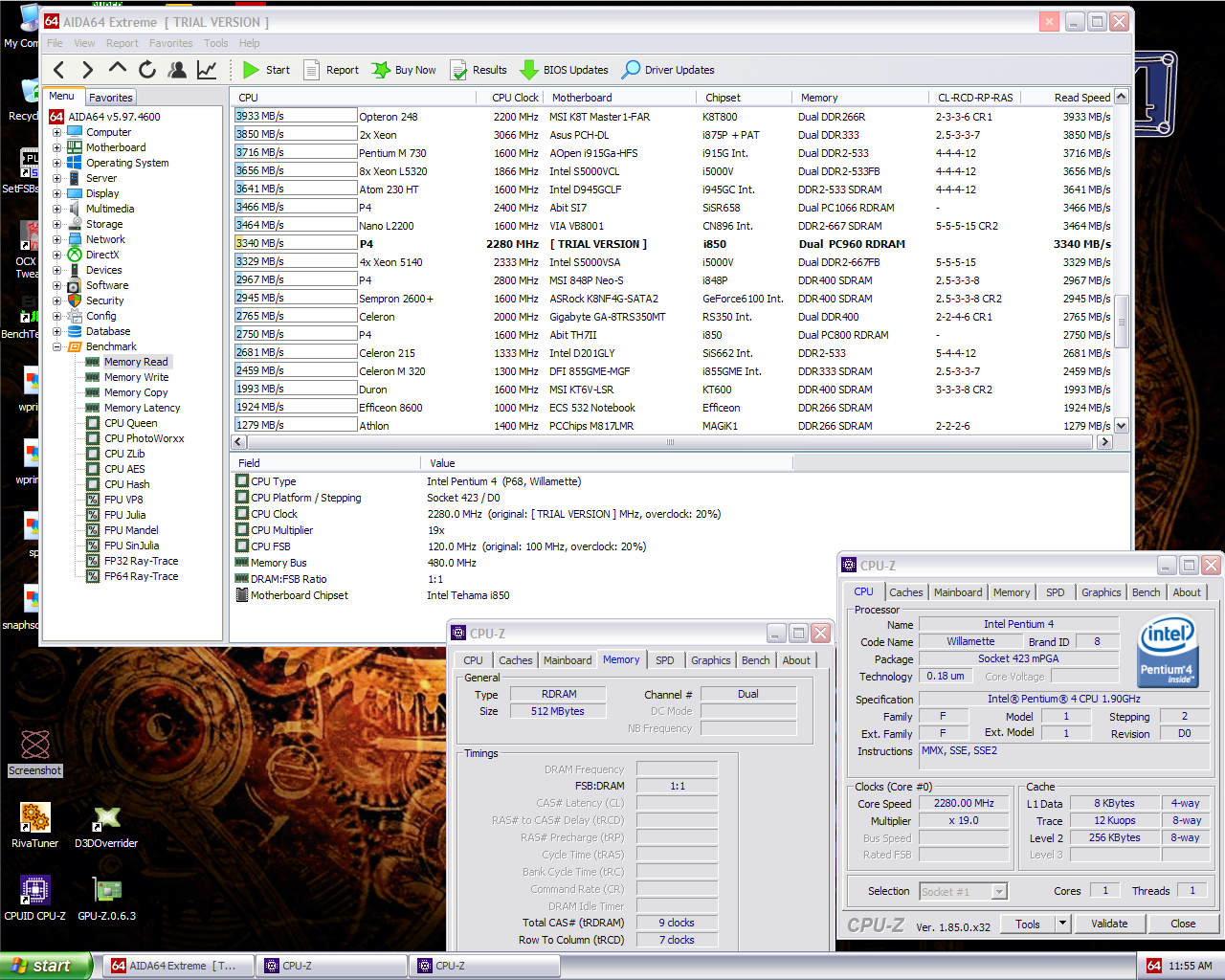The height and width of the screenshot is (980, 1225).
Task: Select the Opteron 248 result row
Action: (x=672, y=117)
